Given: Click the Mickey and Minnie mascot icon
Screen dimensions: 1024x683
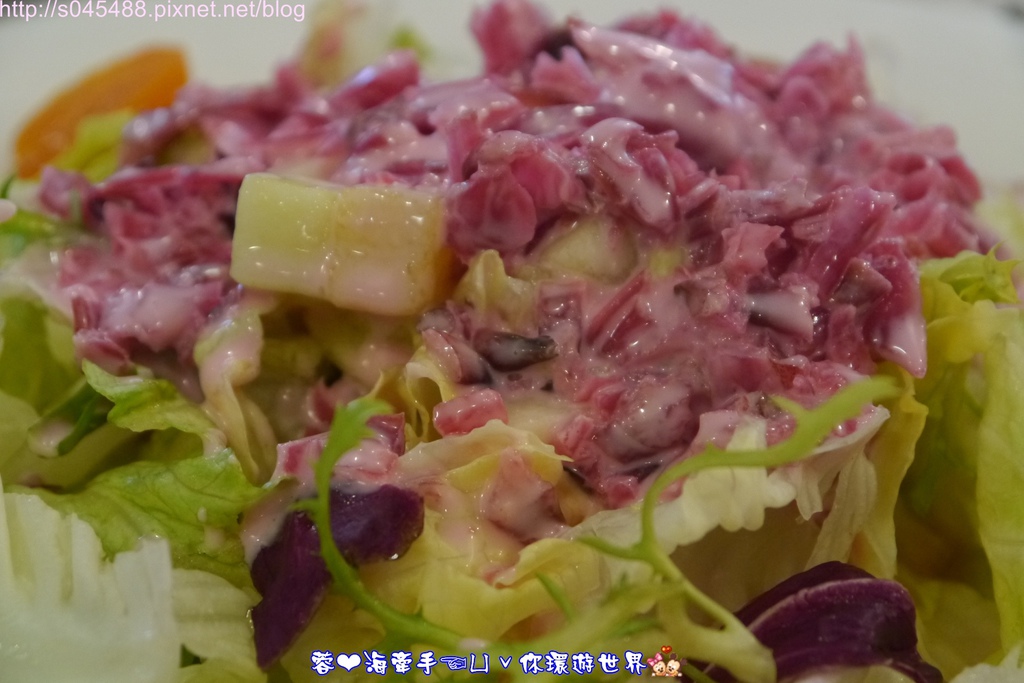Looking at the screenshot, I should coord(664,666).
